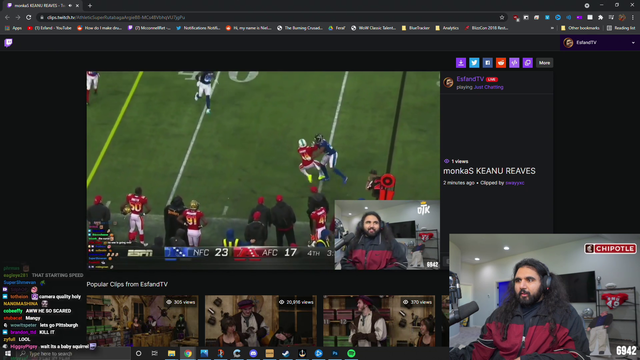Share the clip on Reddit
This screenshot has height=360, width=640.
pos(501,62)
